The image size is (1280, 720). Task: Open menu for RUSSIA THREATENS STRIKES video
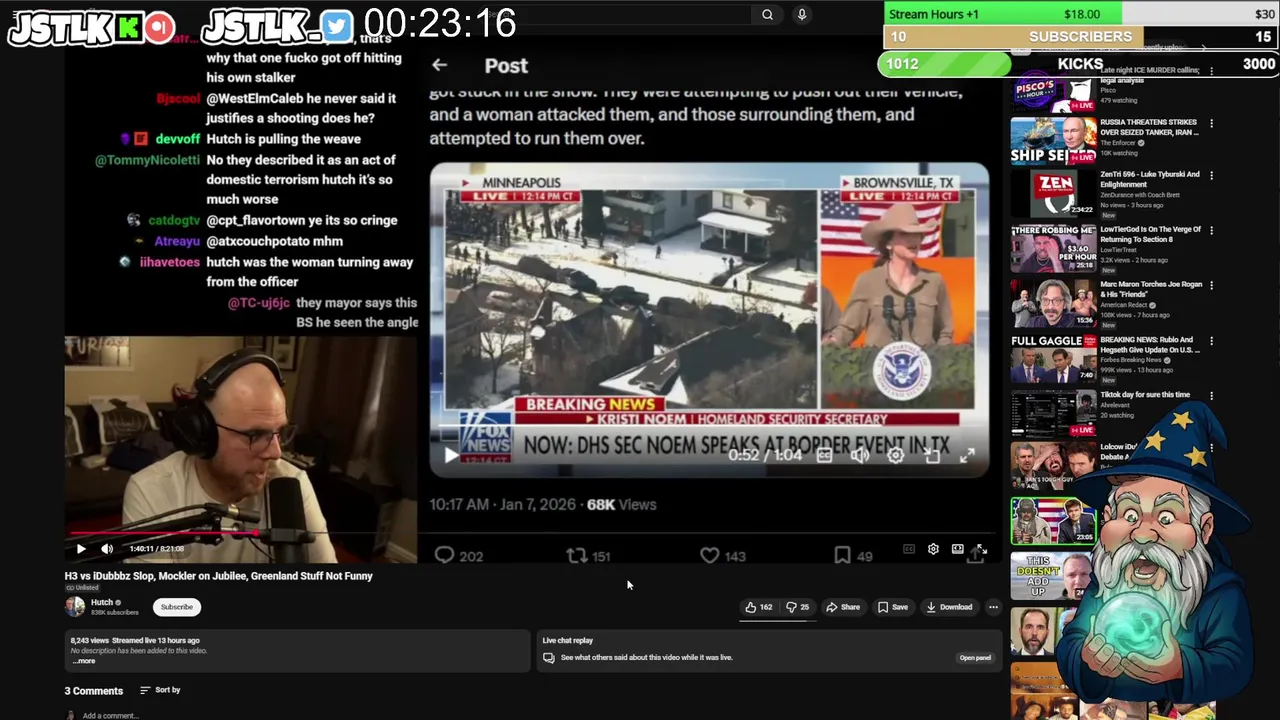tap(1211, 124)
